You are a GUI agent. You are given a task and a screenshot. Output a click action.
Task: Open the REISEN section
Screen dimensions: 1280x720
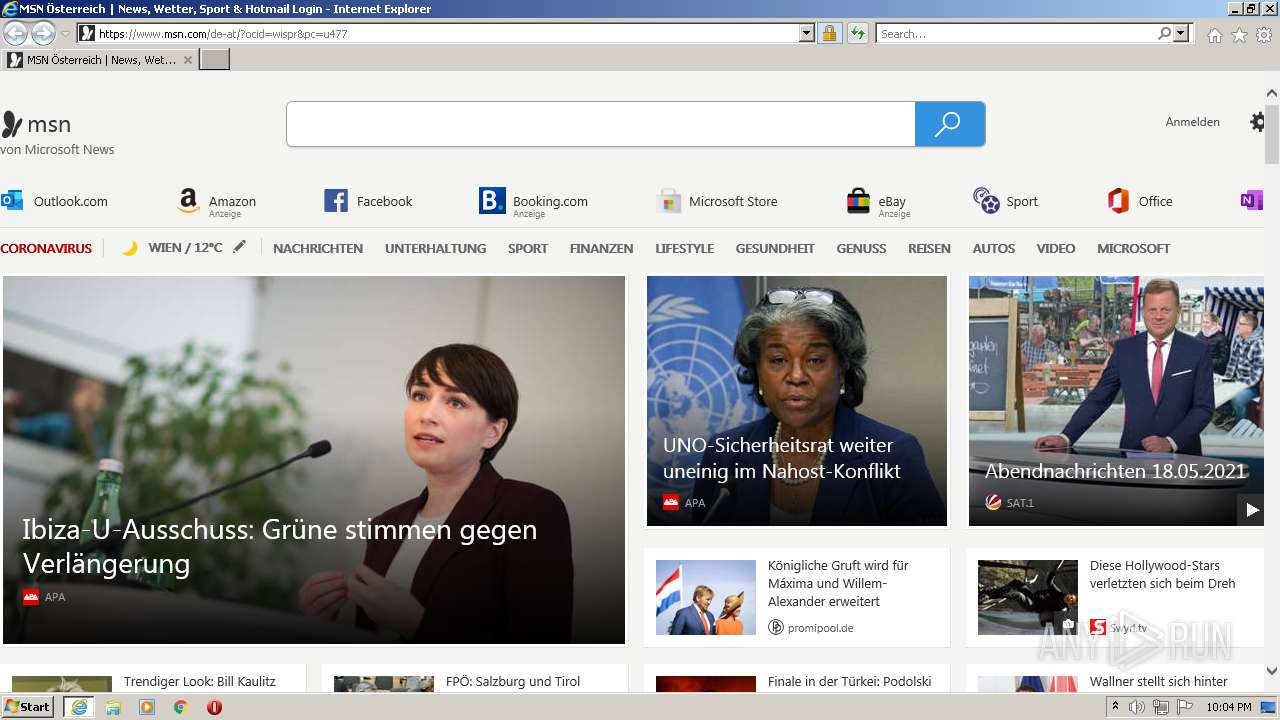coord(929,248)
